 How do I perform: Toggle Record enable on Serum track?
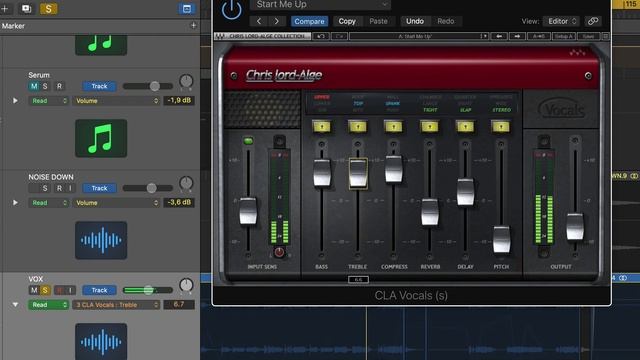(59, 86)
